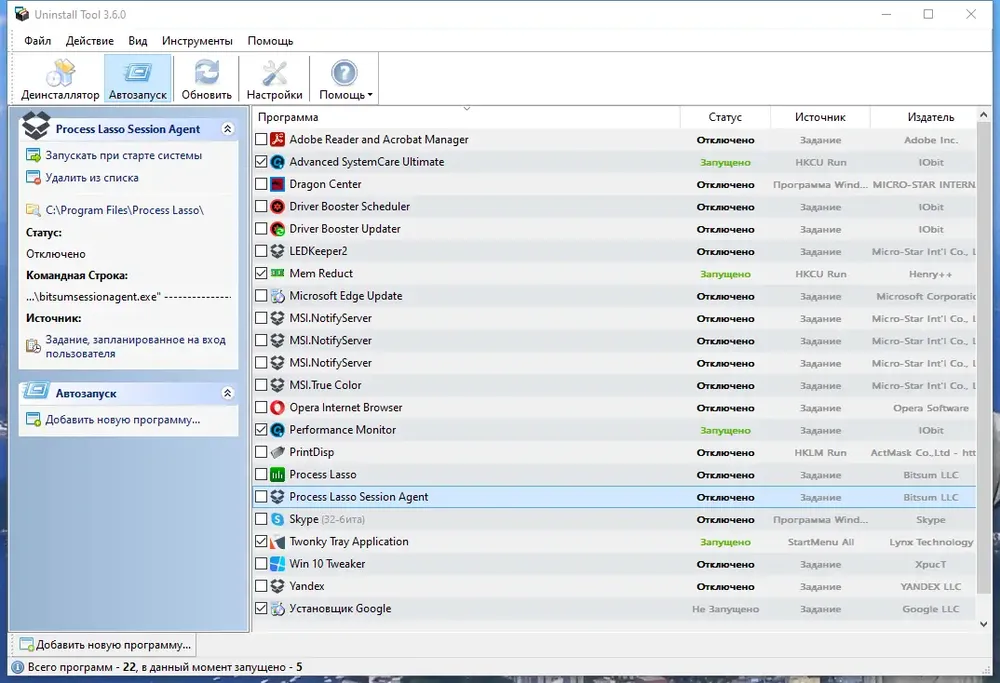Screen dimensions: 1000x683
Task: Click the Win 10 Tweaker icon
Action: point(277,563)
